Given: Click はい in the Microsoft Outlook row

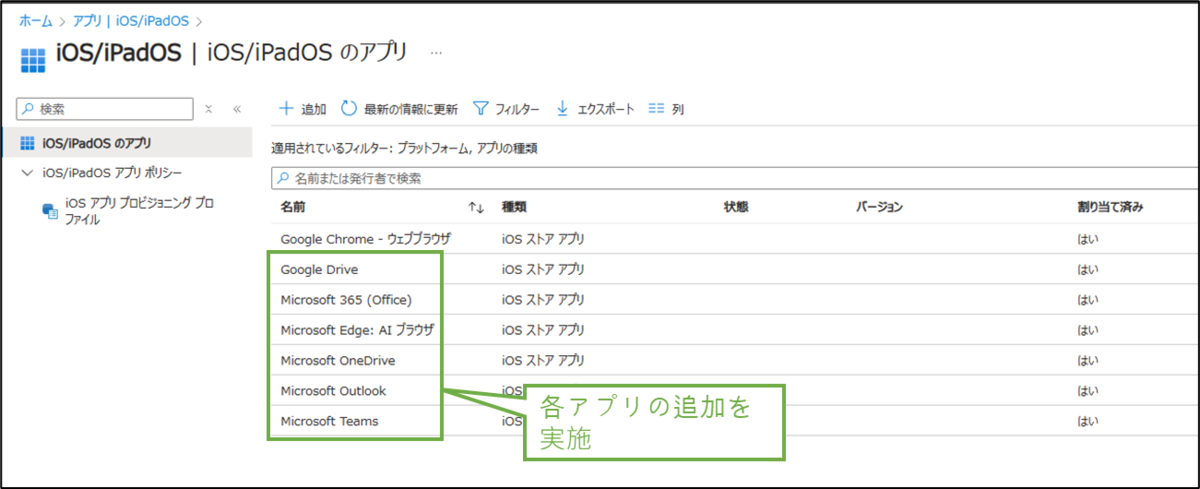Looking at the screenshot, I should [x=1087, y=391].
